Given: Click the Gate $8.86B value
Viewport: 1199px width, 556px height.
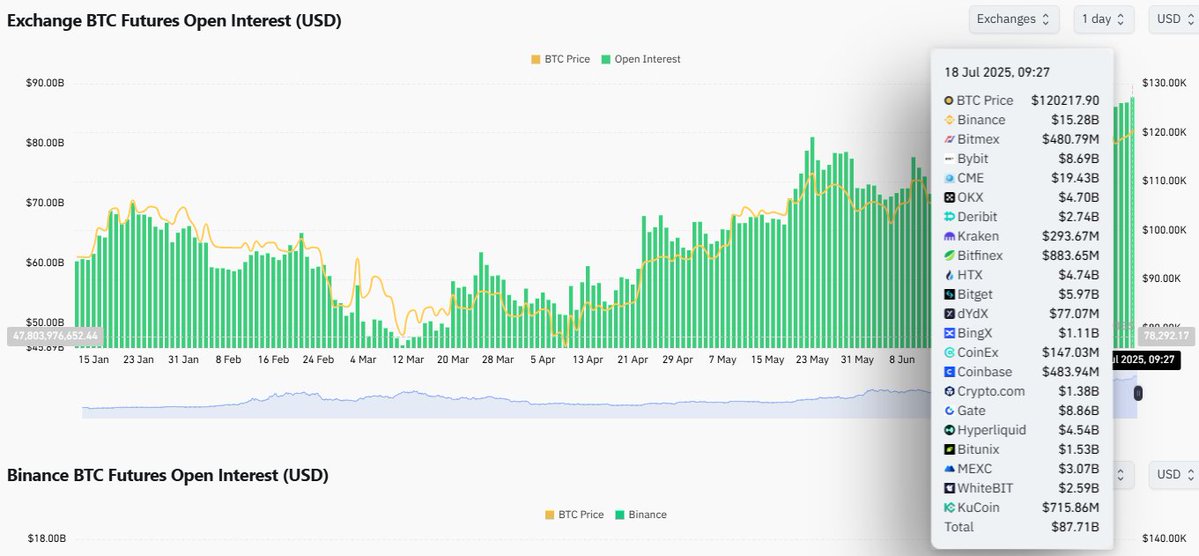Looking at the screenshot, I should [x=1078, y=411].
